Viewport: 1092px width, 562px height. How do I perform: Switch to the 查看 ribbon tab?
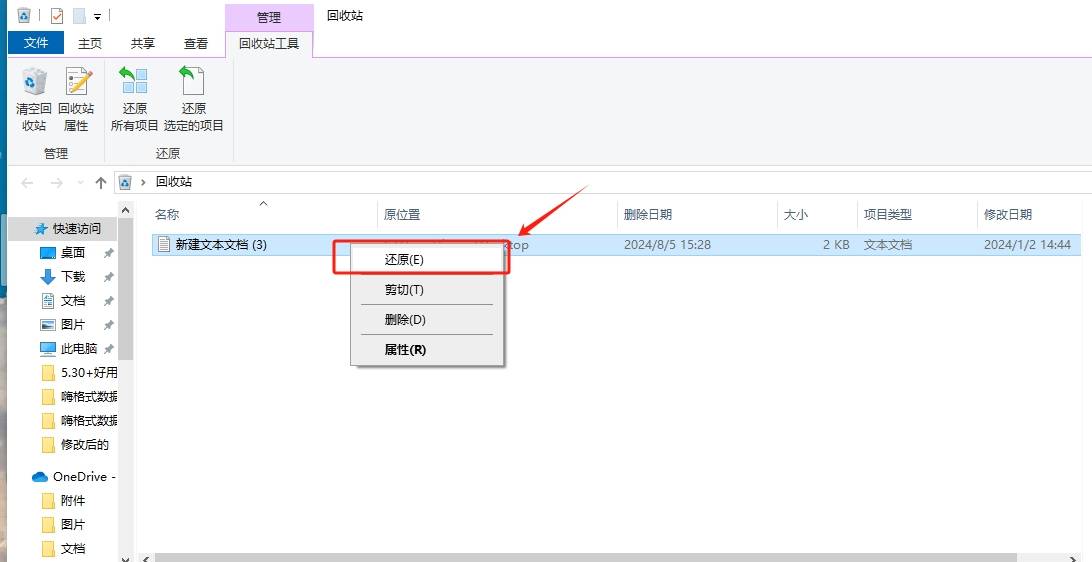tap(196, 43)
